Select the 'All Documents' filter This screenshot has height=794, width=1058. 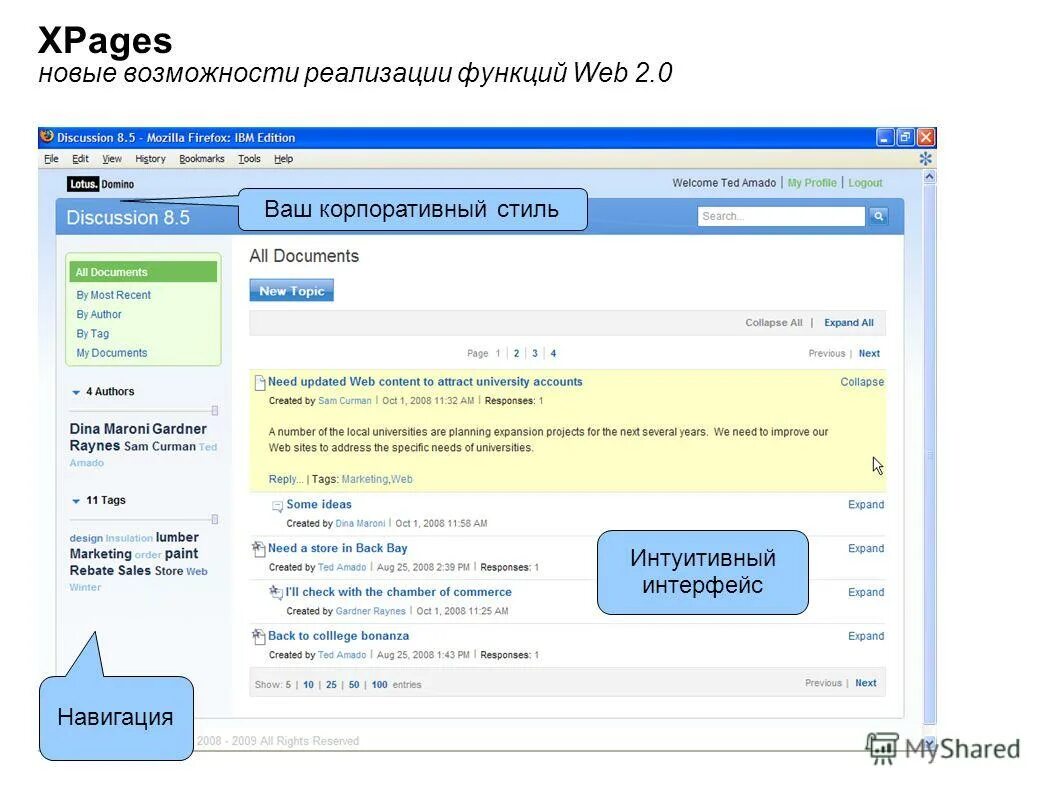click(x=113, y=271)
